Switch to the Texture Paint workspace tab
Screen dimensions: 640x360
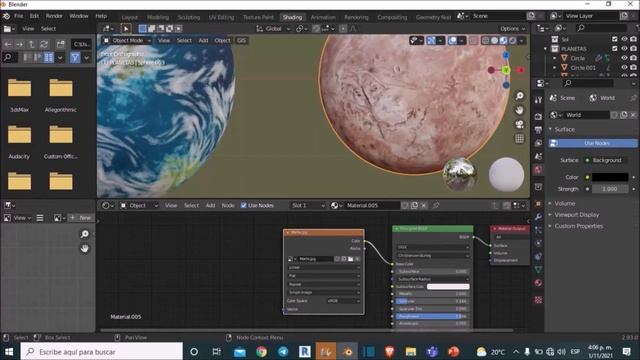click(x=258, y=17)
